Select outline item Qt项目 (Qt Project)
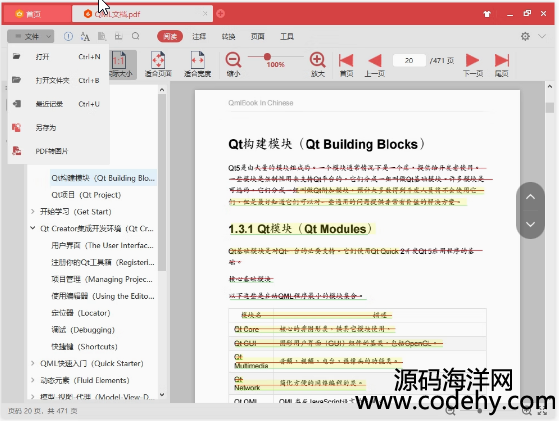Screen dimensions: 560x421 [86, 195]
